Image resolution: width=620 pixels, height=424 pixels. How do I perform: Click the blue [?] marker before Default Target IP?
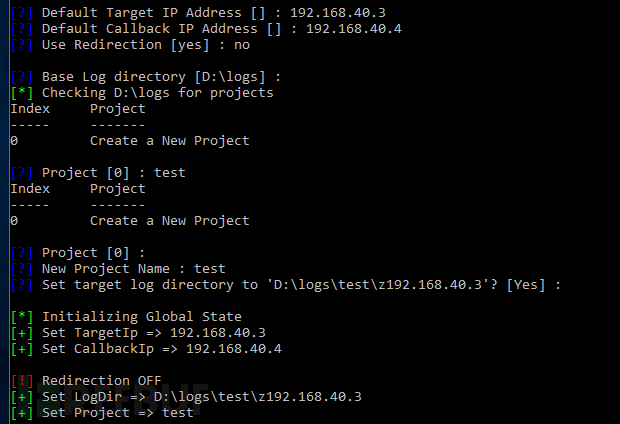[x=22, y=13]
